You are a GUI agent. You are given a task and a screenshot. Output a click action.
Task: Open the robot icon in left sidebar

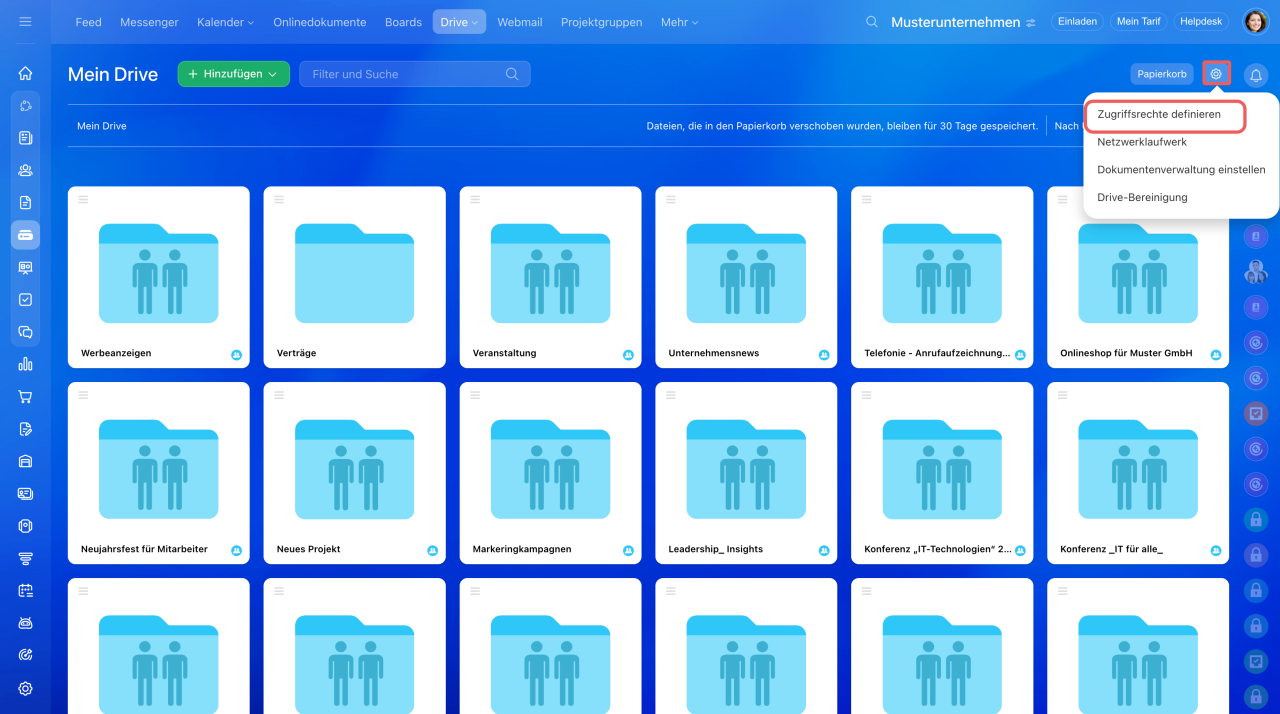(25, 623)
